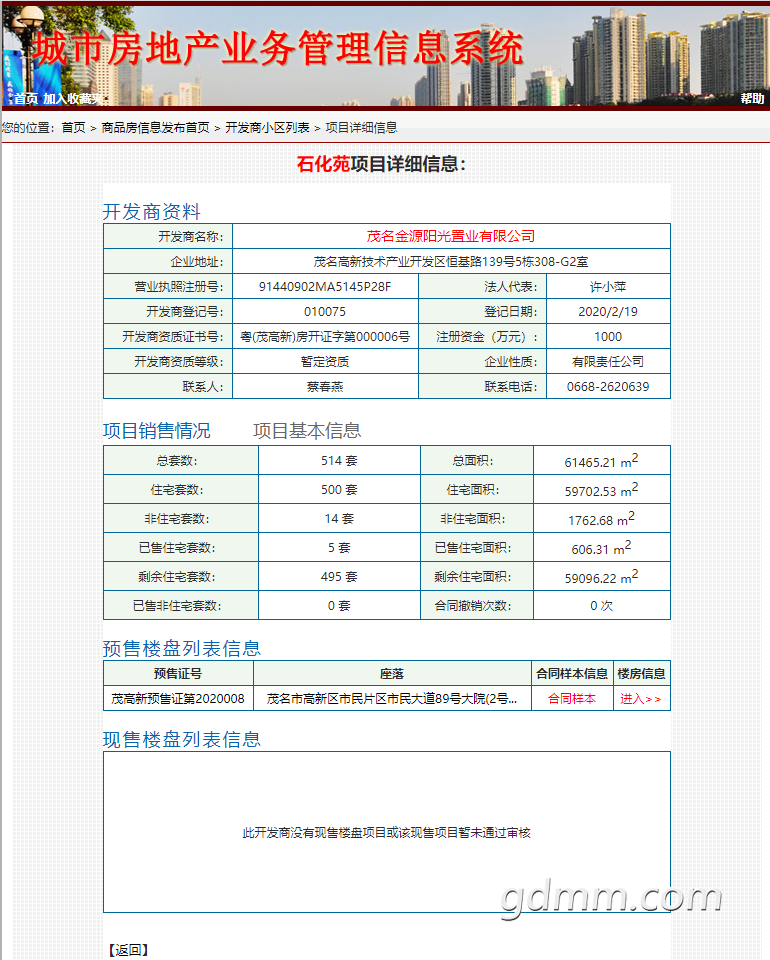
Task: Switch to the 项目基本信息 tab
Action: (x=307, y=430)
